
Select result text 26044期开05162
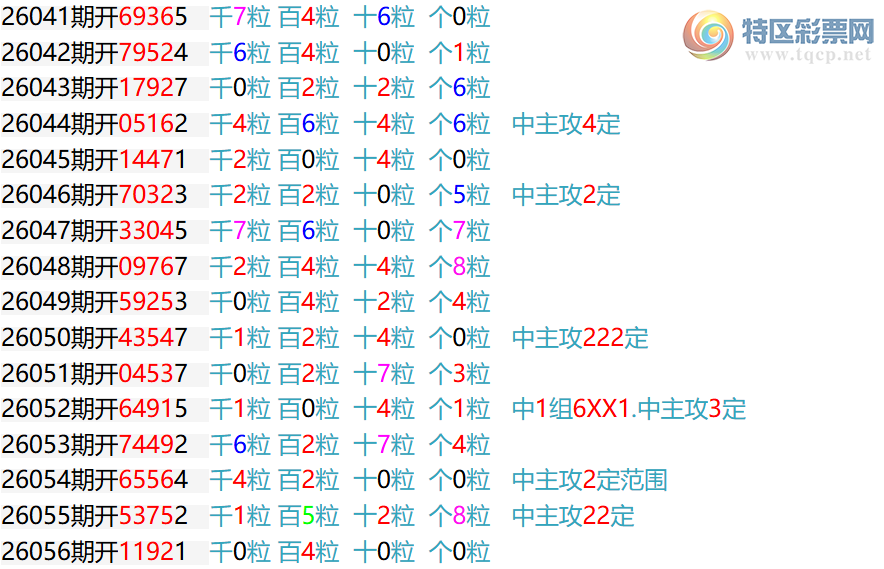tap(94, 123)
